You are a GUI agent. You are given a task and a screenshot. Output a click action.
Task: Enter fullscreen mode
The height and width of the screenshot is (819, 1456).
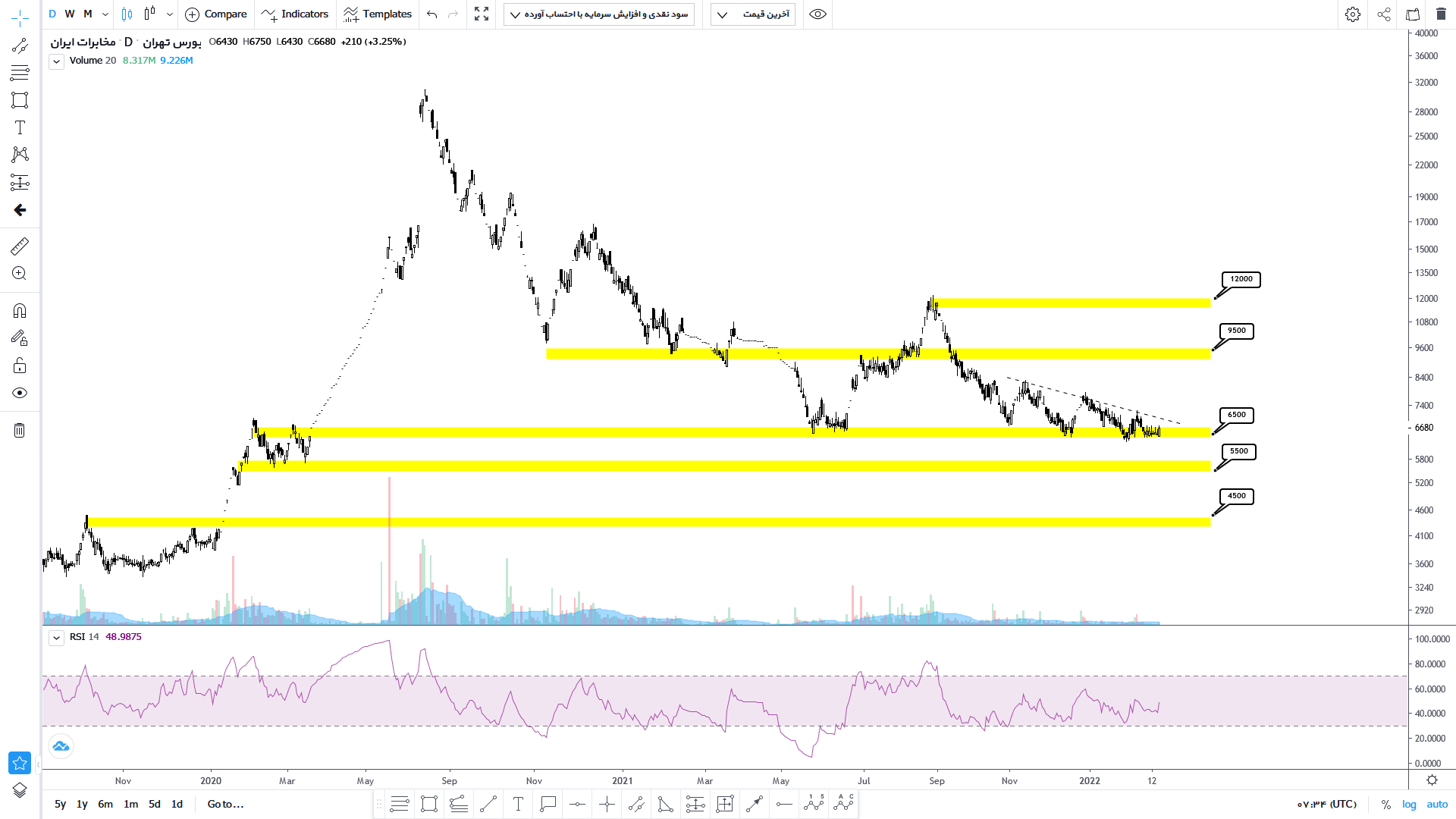click(x=482, y=14)
